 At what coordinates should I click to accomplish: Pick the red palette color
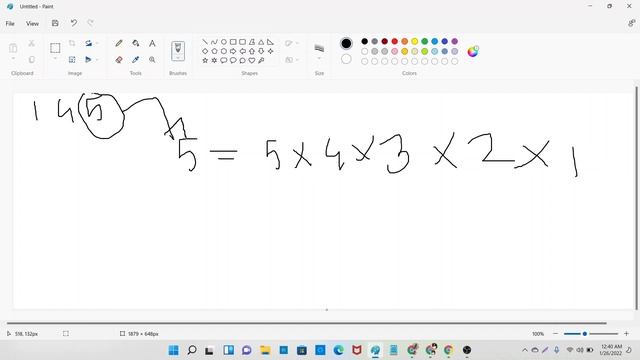pyautogui.click(x=394, y=41)
